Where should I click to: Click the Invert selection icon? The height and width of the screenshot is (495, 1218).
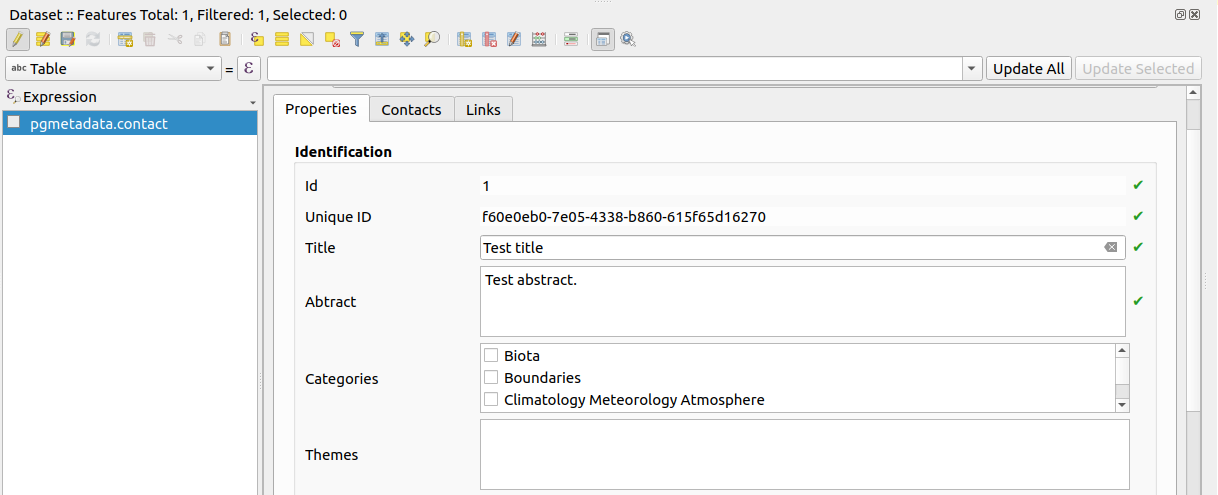coord(307,40)
